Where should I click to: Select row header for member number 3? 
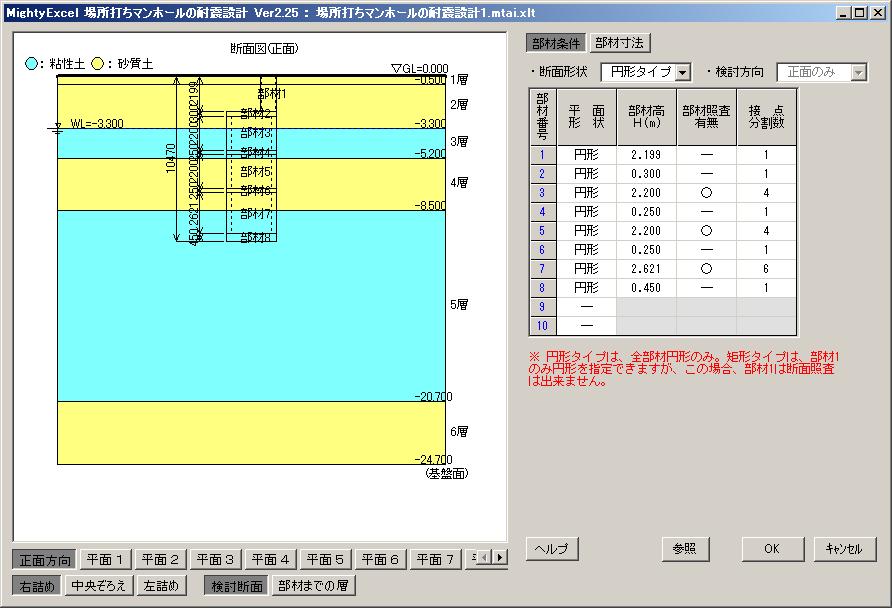pyautogui.click(x=542, y=193)
